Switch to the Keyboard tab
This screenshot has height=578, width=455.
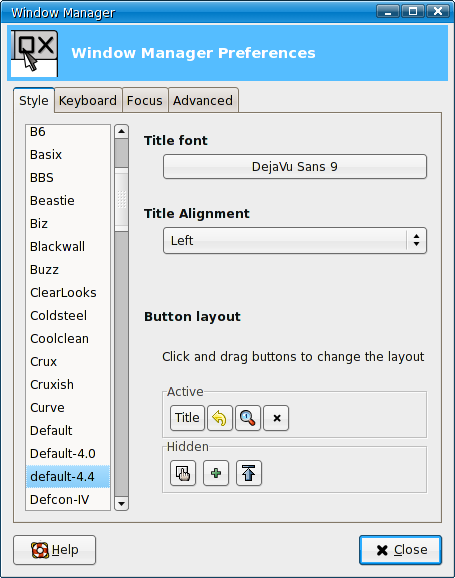88,100
